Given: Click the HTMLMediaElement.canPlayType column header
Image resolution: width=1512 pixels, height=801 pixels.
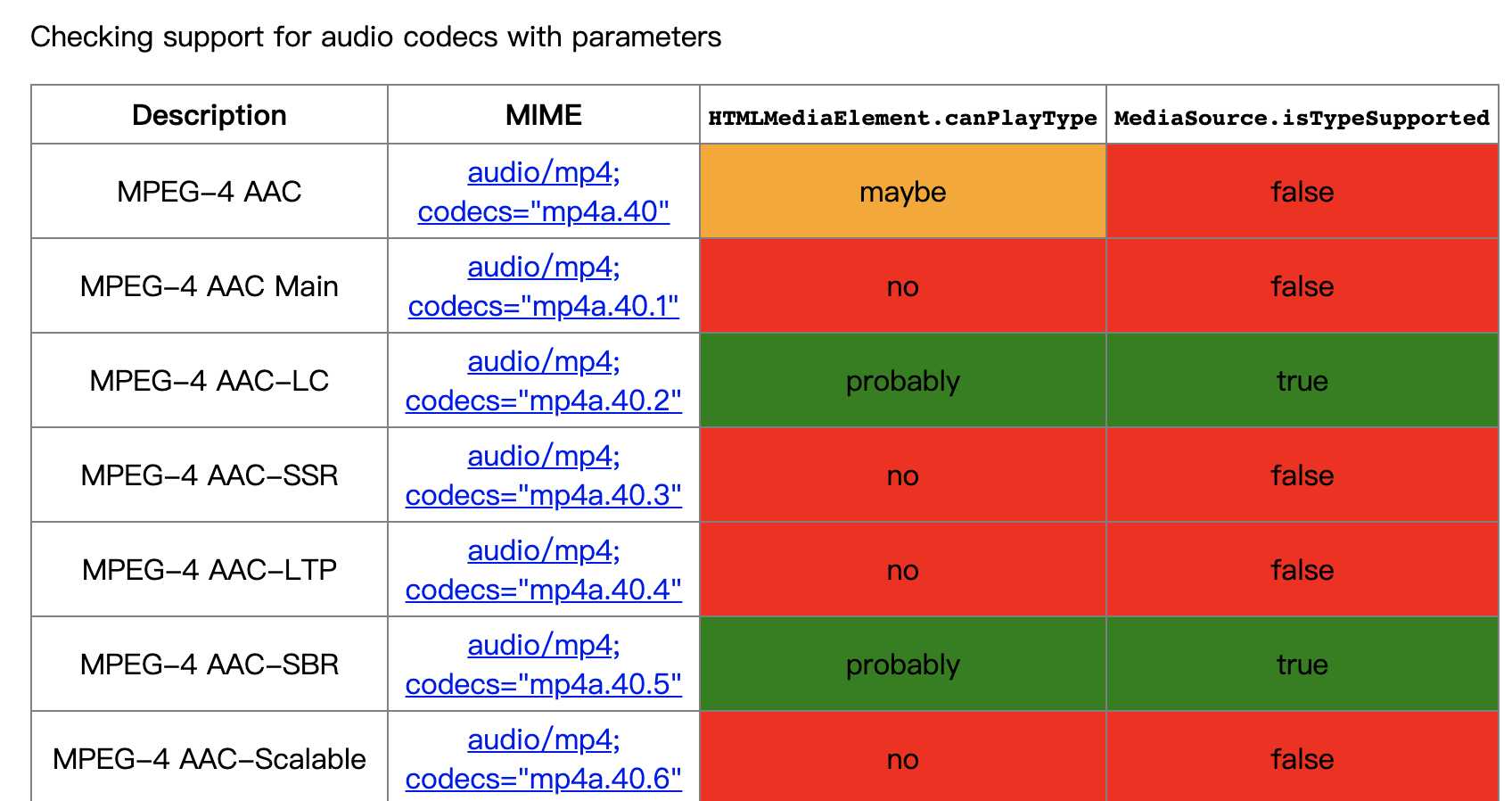Looking at the screenshot, I should pyautogui.click(x=902, y=114).
